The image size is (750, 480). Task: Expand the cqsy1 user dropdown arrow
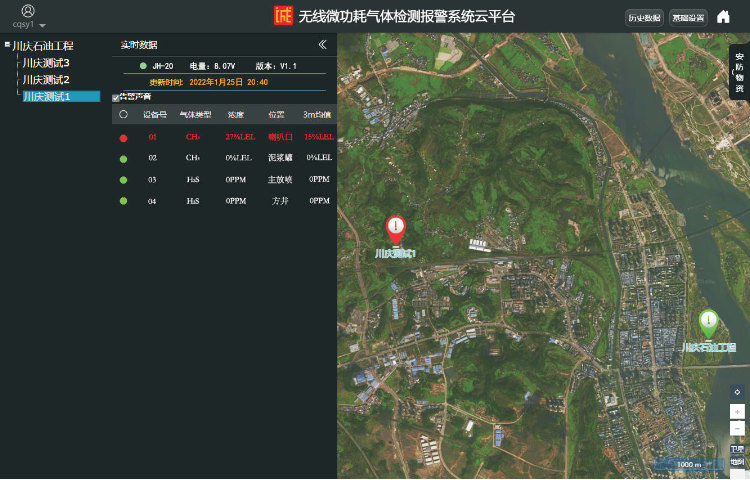click(42, 25)
